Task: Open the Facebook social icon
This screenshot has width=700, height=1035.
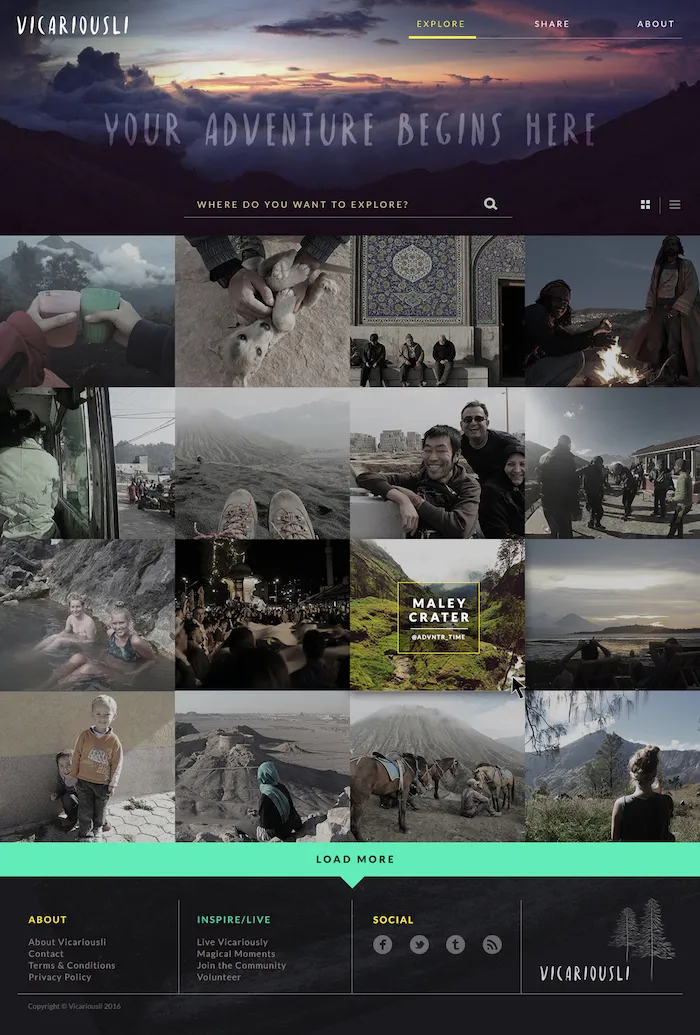Action: coord(382,945)
